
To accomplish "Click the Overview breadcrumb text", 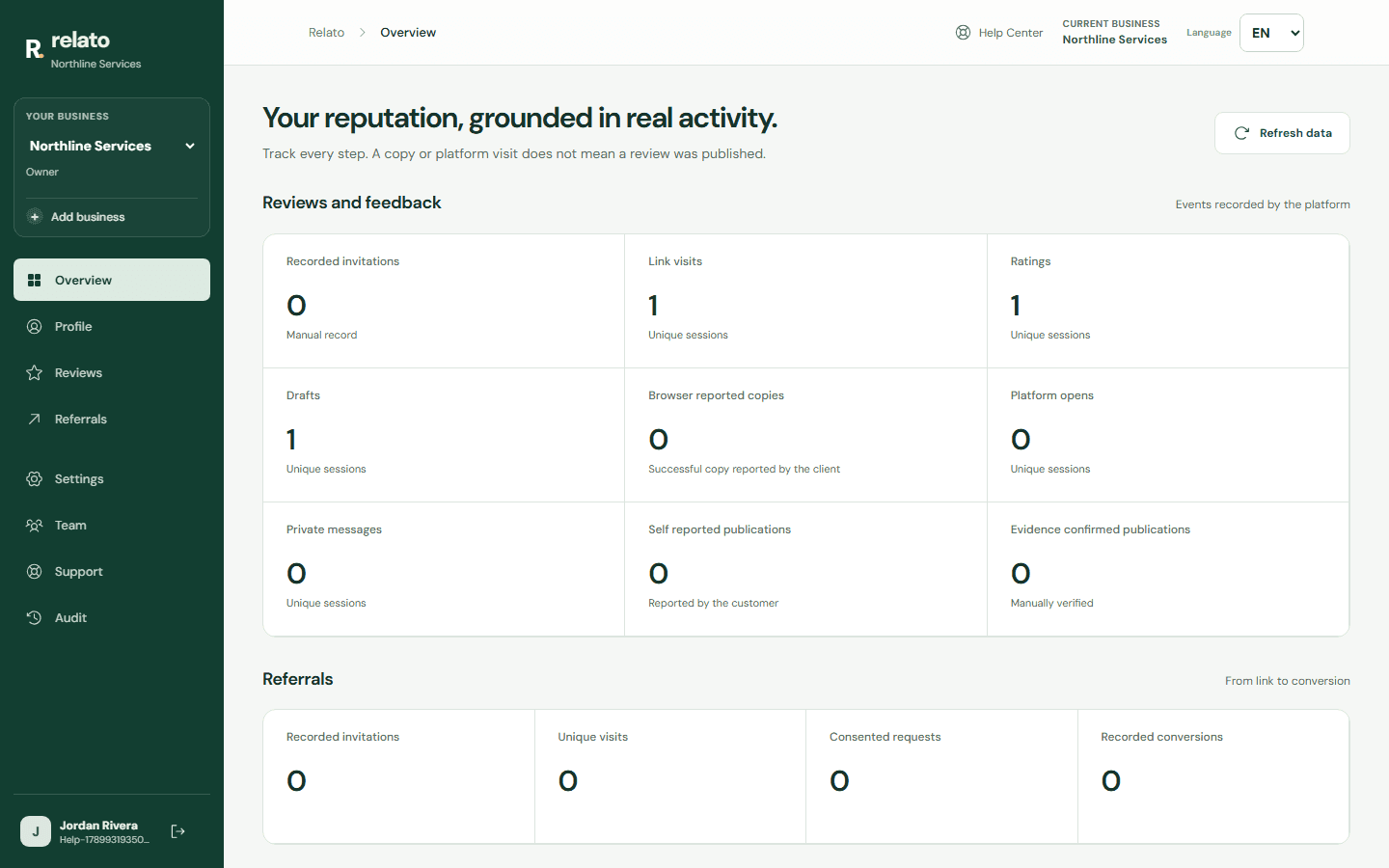I will click(408, 33).
